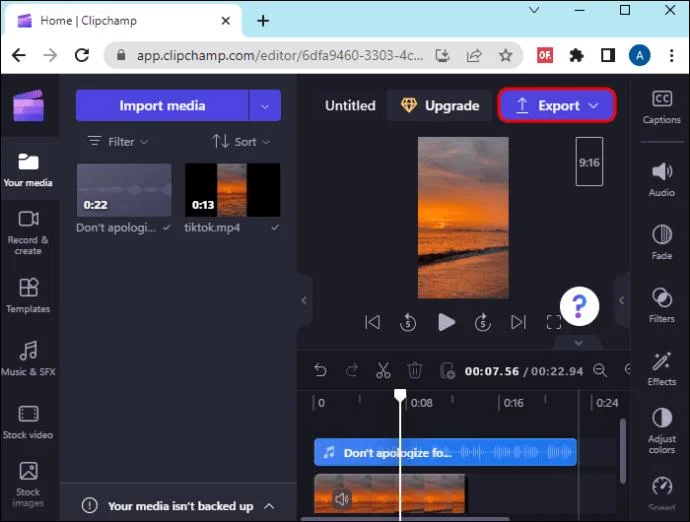Expand the backup warning chevron

point(269,506)
